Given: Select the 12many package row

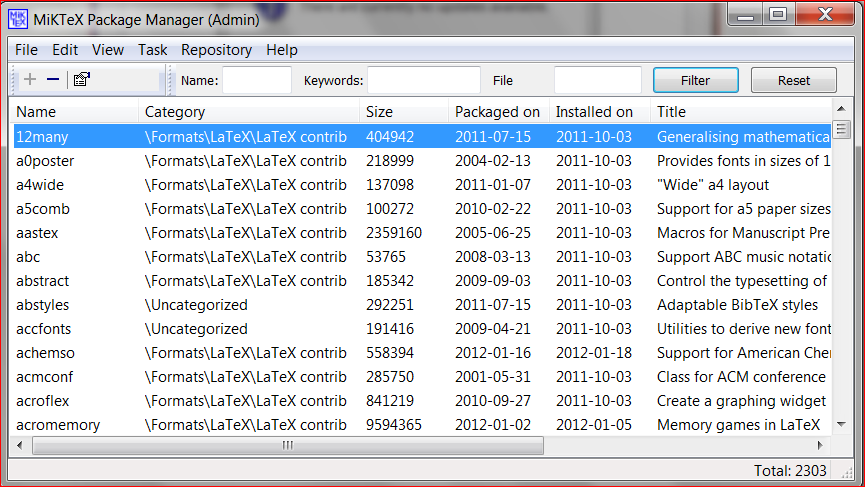Looking at the screenshot, I should pos(422,136).
